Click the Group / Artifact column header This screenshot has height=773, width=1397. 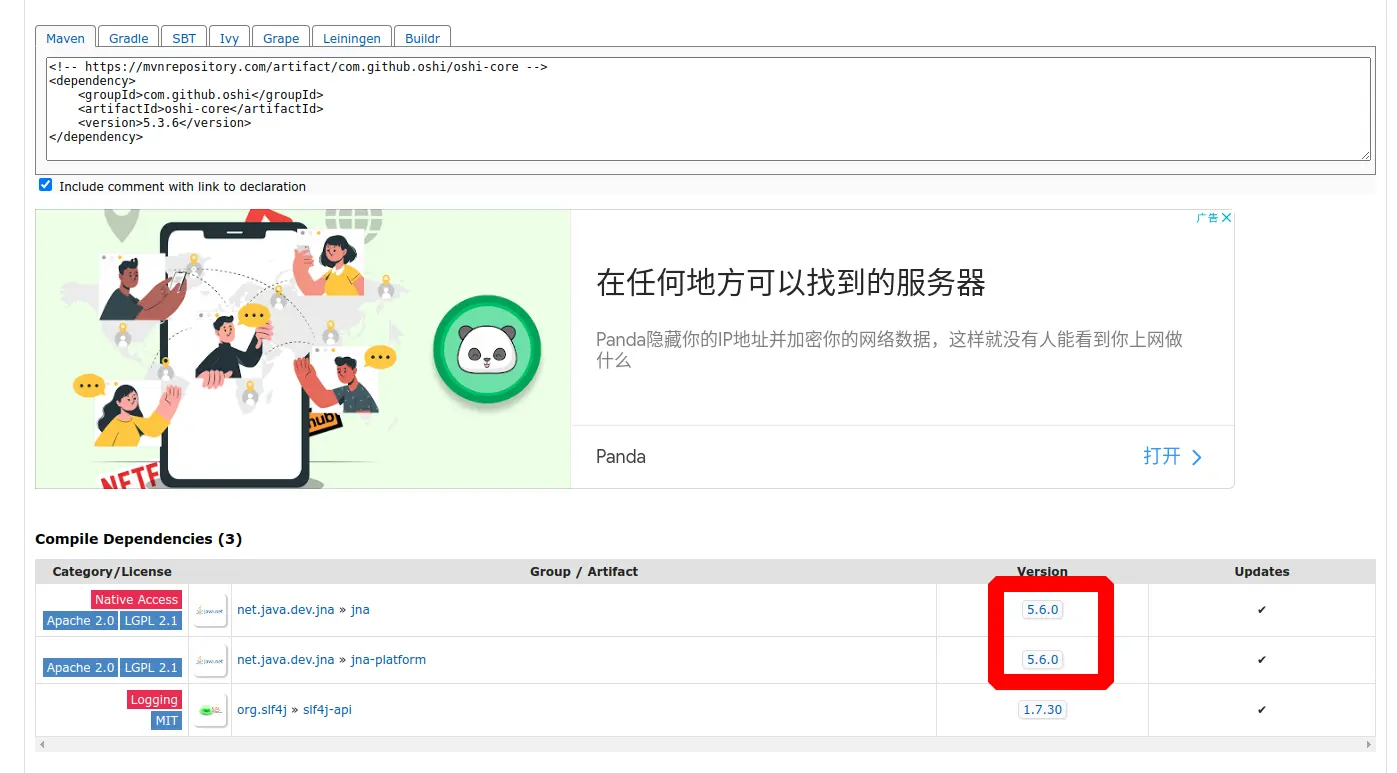point(584,571)
